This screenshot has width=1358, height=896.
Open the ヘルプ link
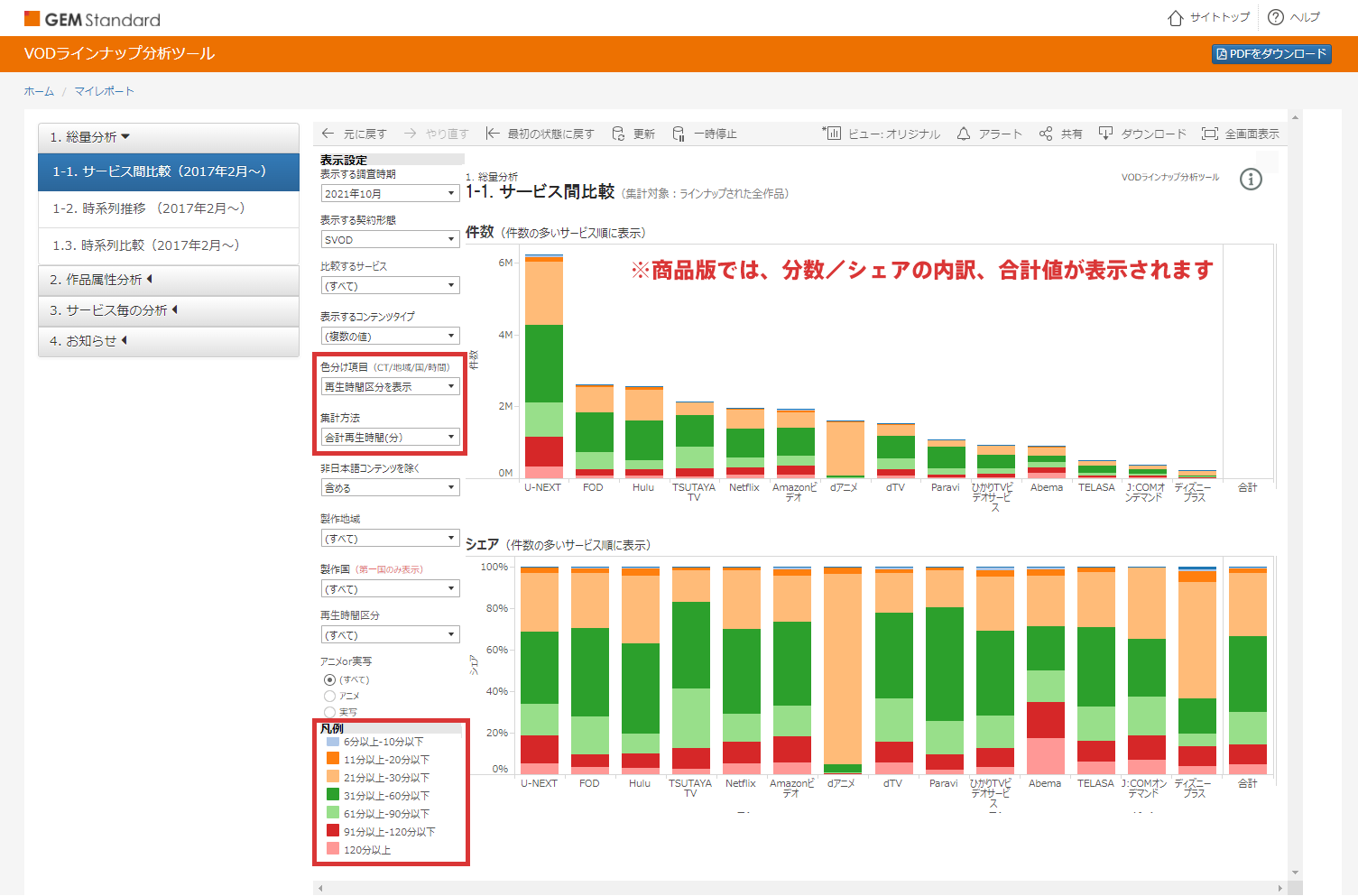tap(1305, 17)
